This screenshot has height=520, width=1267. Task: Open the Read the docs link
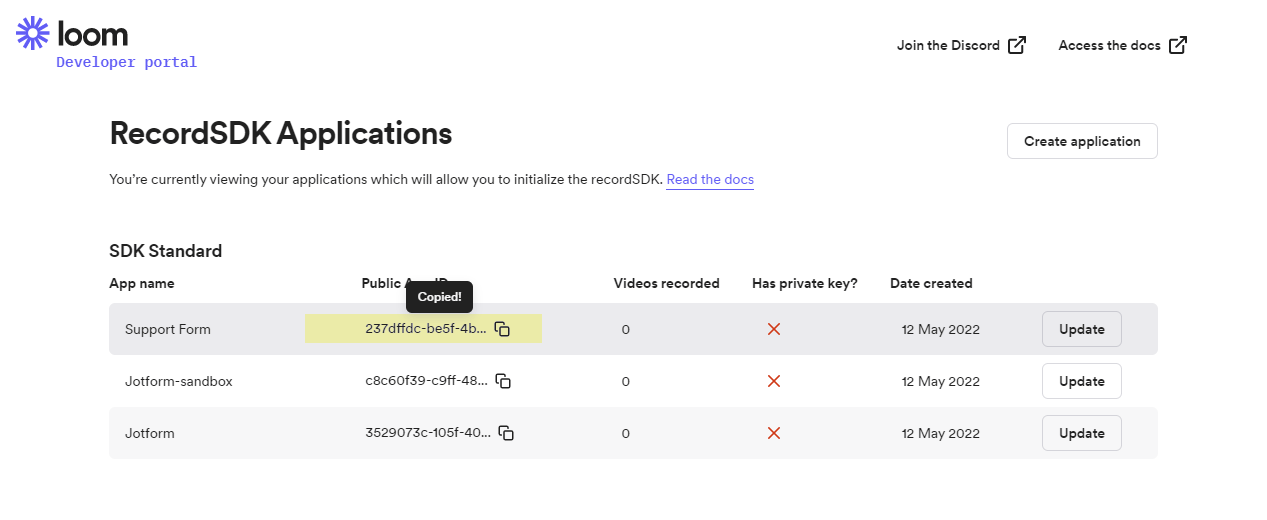click(x=710, y=180)
